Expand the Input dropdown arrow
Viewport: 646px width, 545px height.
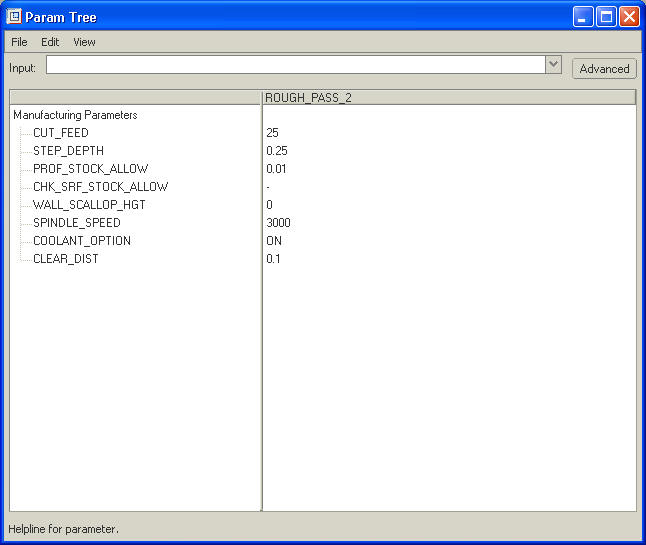click(x=553, y=65)
